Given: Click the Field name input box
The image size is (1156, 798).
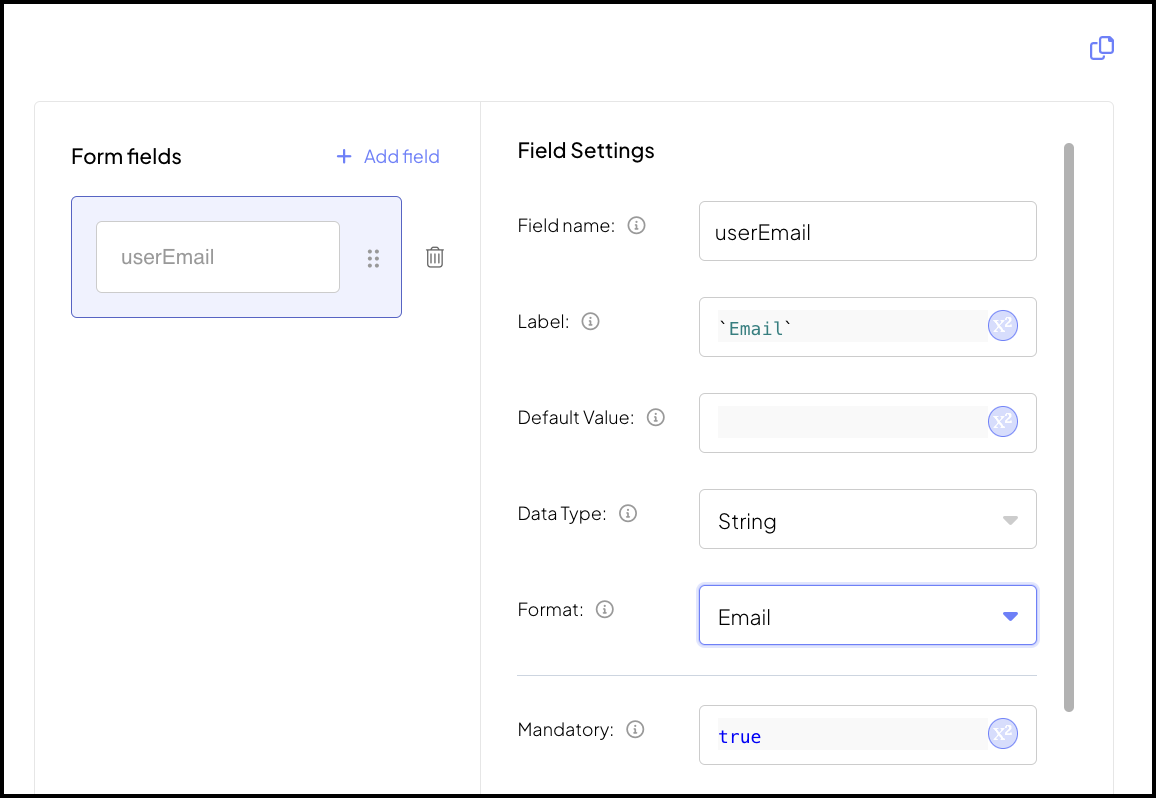Looking at the screenshot, I should tap(867, 231).
